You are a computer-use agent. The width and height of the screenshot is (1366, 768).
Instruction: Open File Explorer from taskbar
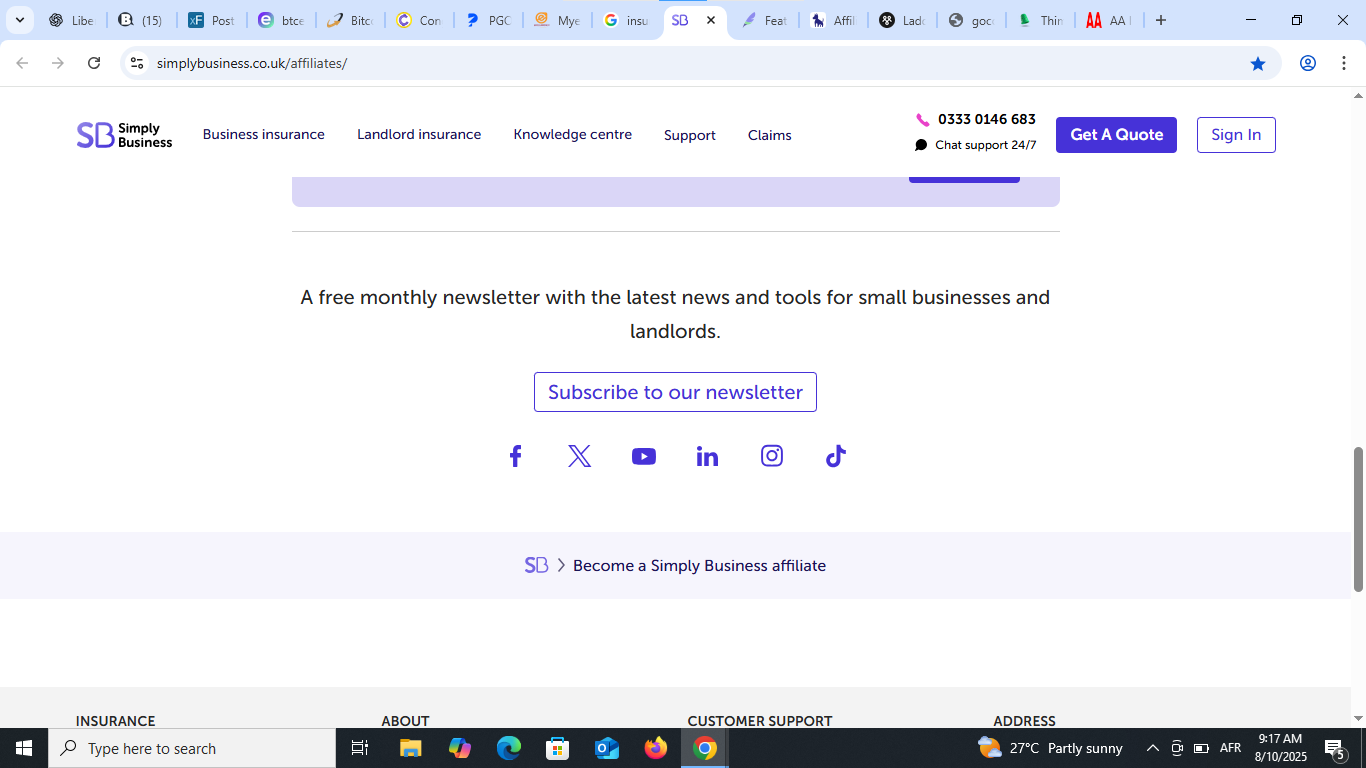410,748
